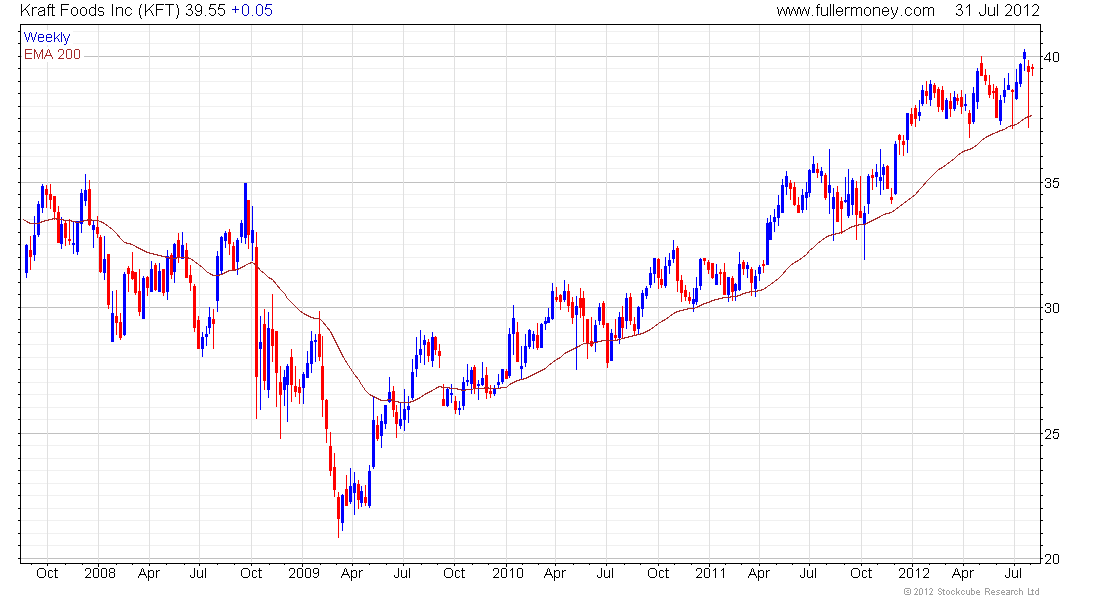This screenshot has height=600, width=1100.
Task: Click the last 'Jul' label after 2012
Action: click(1013, 573)
